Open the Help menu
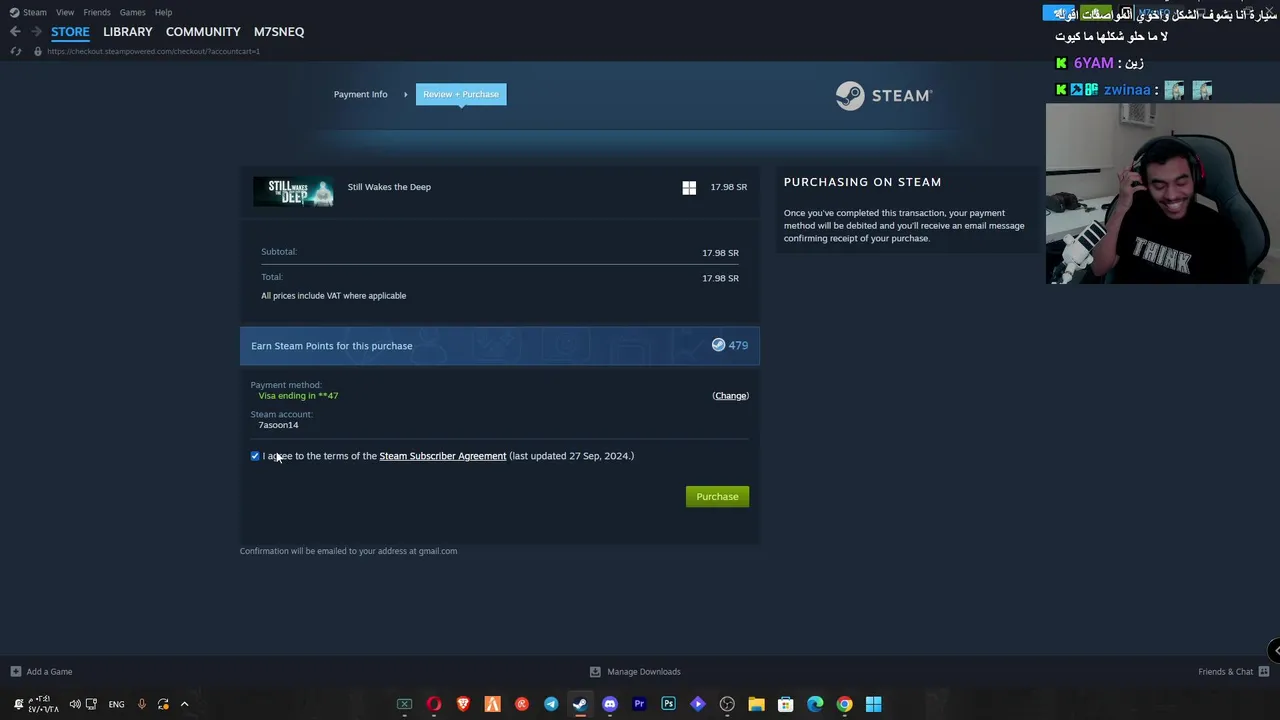 163,12
